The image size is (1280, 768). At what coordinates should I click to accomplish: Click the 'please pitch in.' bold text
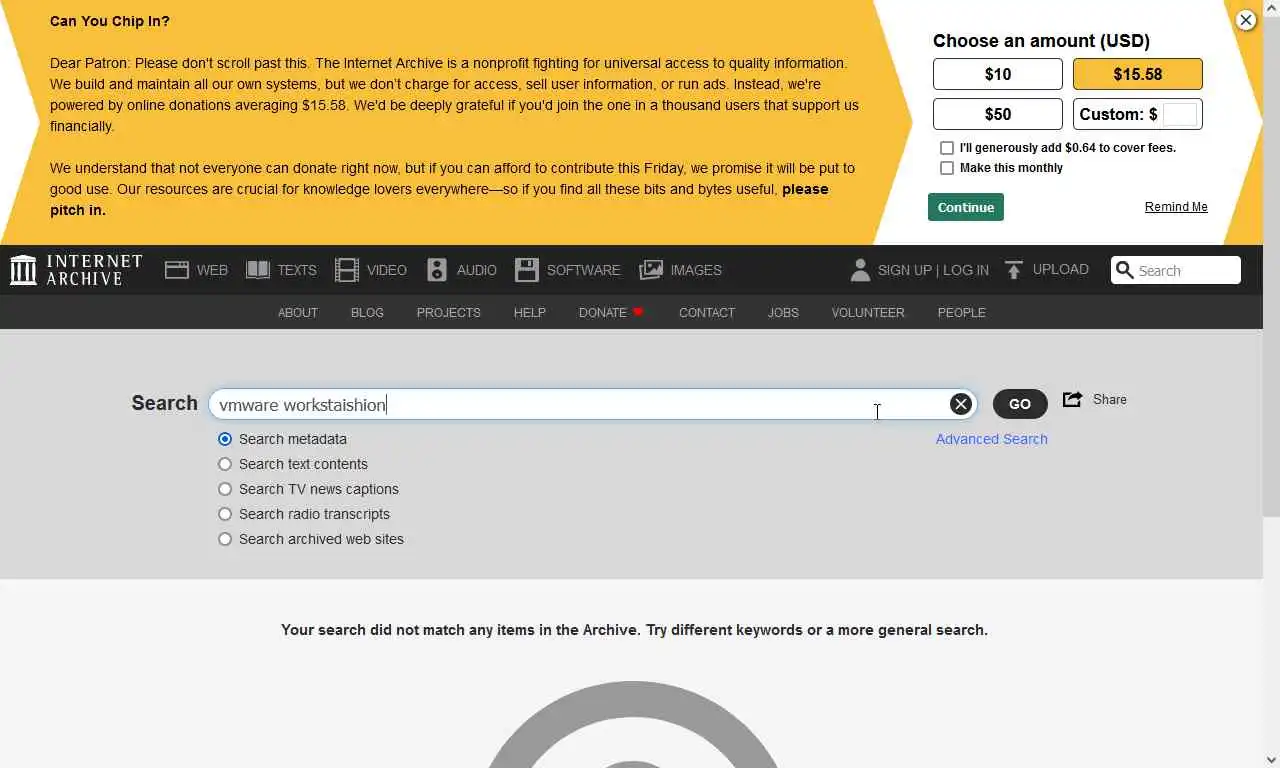439,200
